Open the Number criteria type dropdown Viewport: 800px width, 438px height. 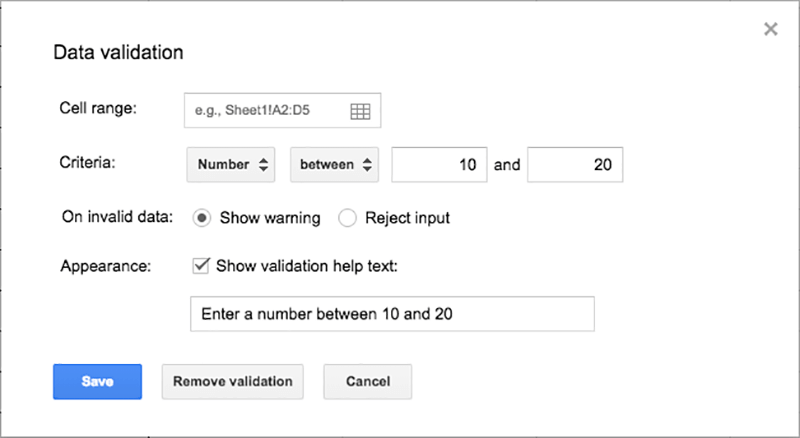point(231,165)
